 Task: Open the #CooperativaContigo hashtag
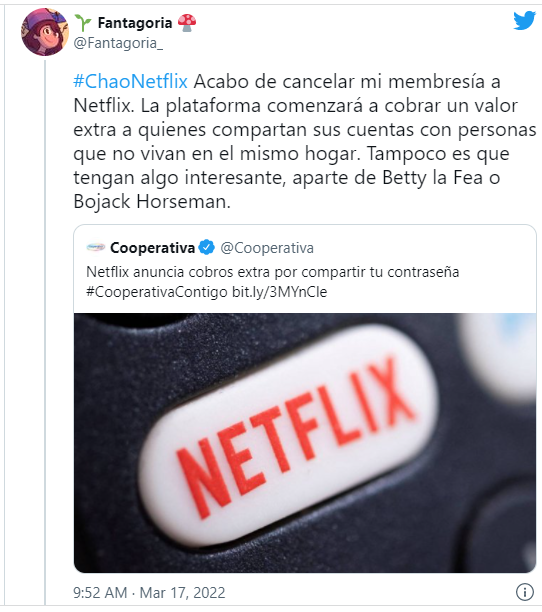pyautogui.click(x=157, y=292)
